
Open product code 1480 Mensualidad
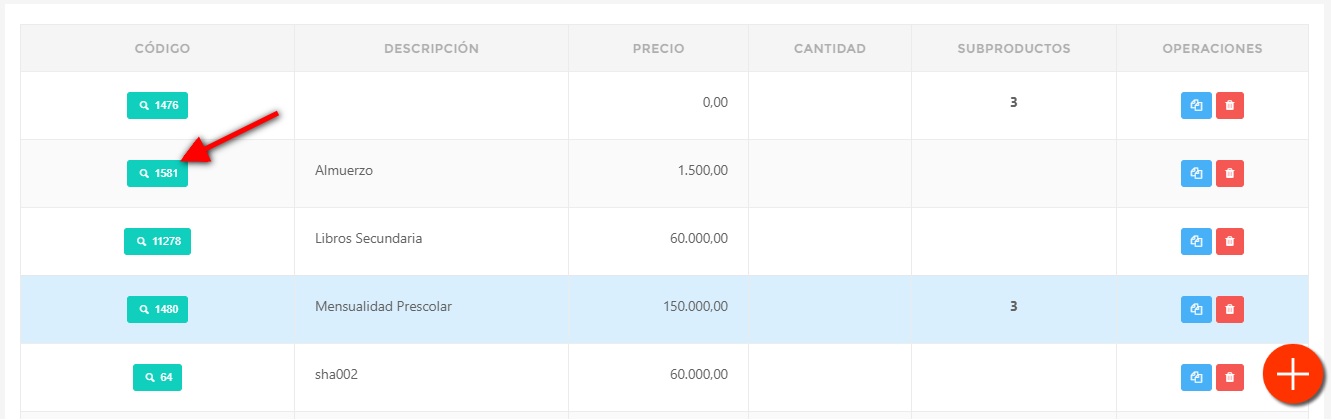[x=157, y=309]
